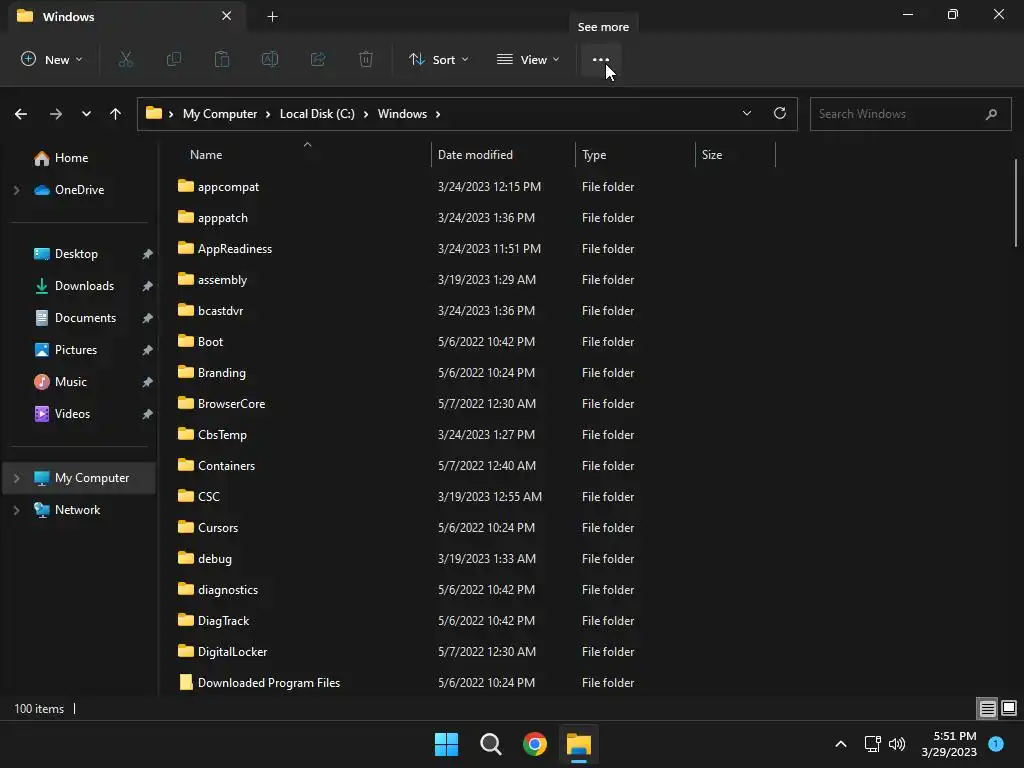Open the clock and date panel
Screen dimensions: 1024x768
point(949,744)
